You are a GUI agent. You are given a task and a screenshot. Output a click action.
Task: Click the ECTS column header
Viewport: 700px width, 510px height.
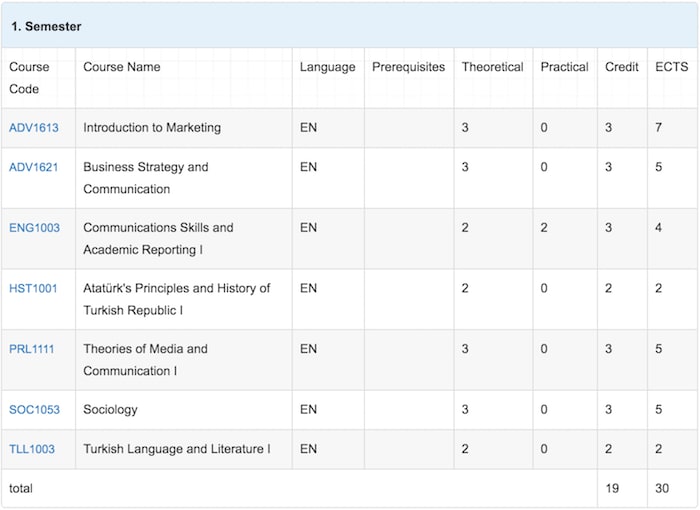pos(671,67)
